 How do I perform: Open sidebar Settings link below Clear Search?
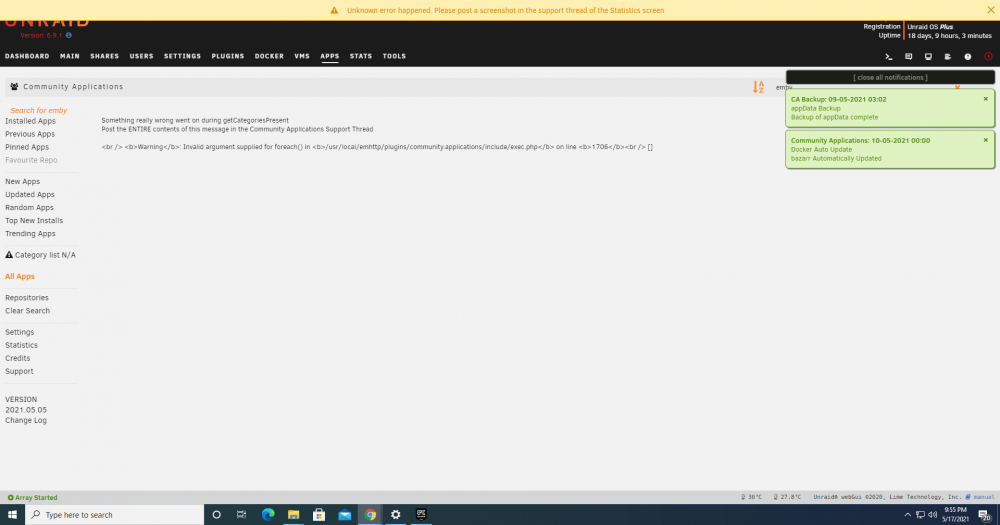[x=20, y=332]
